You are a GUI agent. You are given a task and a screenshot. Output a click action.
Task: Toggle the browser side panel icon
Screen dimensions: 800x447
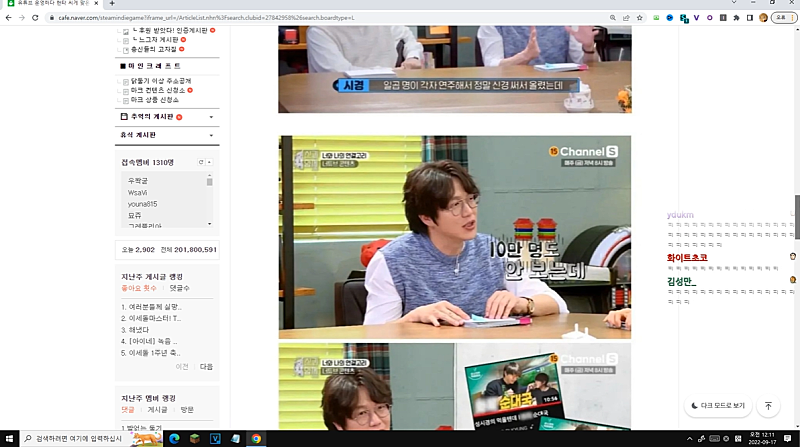coord(749,17)
